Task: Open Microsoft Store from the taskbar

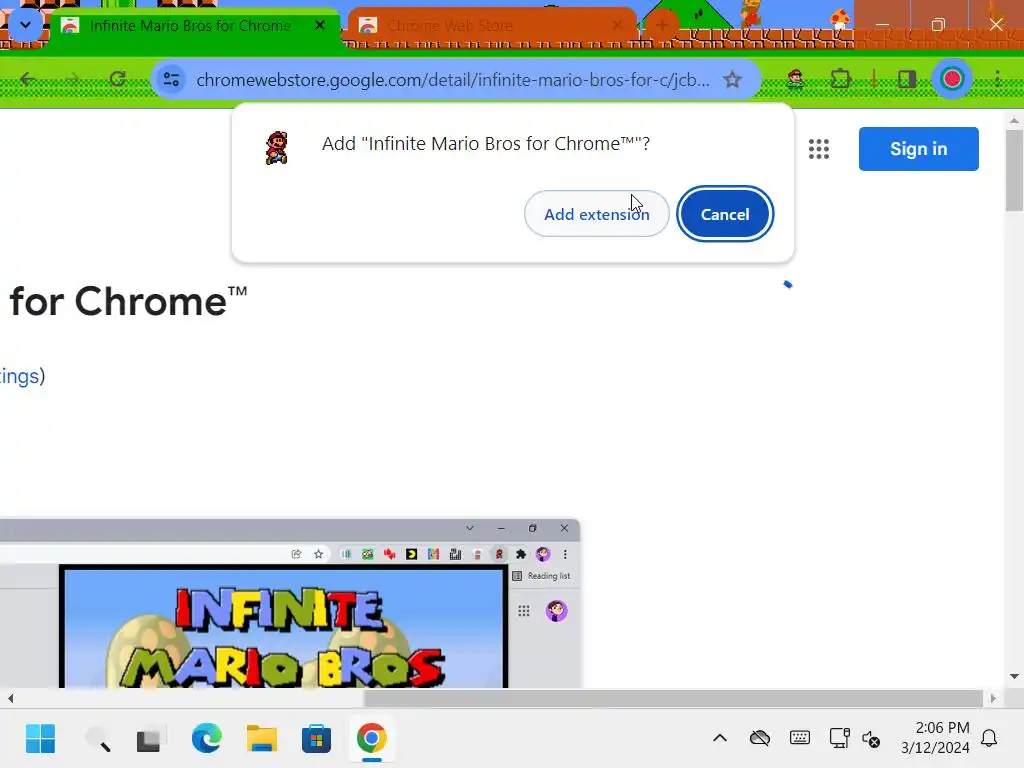Action: pyautogui.click(x=316, y=739)
